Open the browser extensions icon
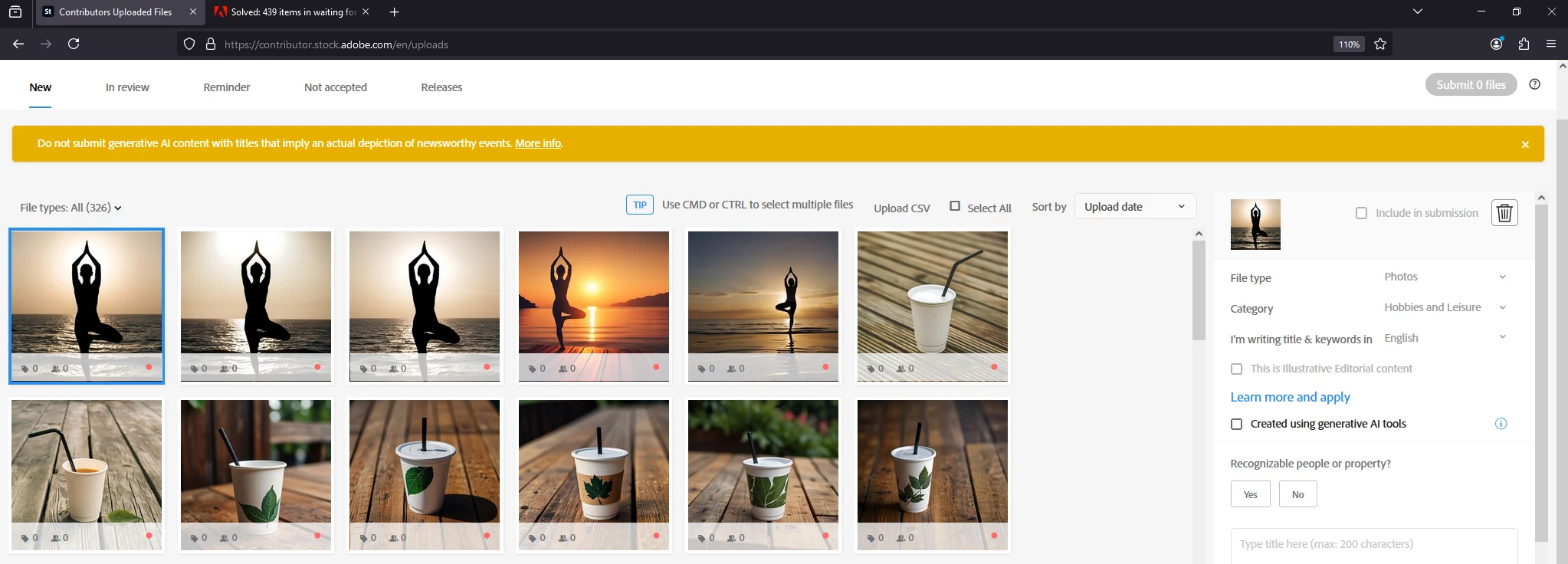The height and width of the screenshot is (564, 1568). point(1524,44)
